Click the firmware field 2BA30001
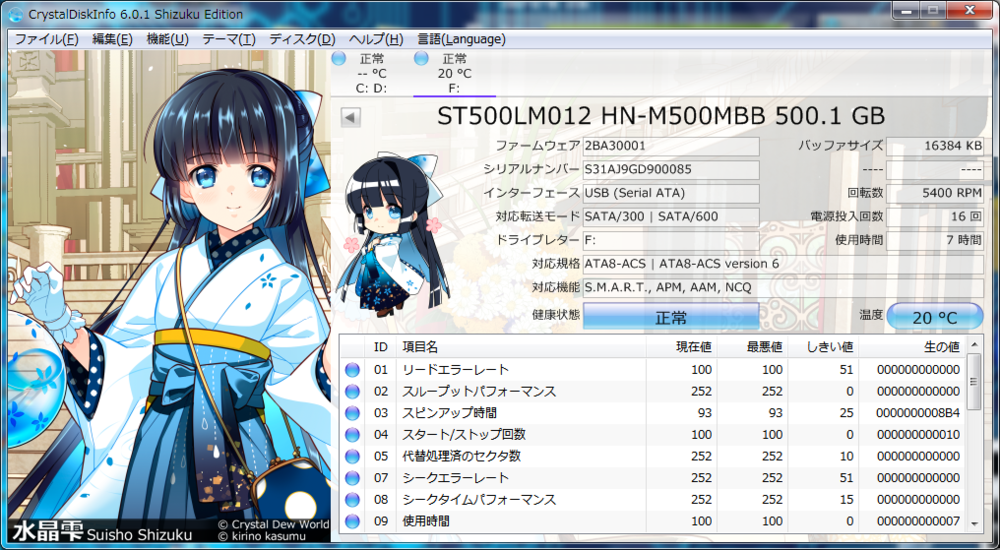 [x=671, y=146]
